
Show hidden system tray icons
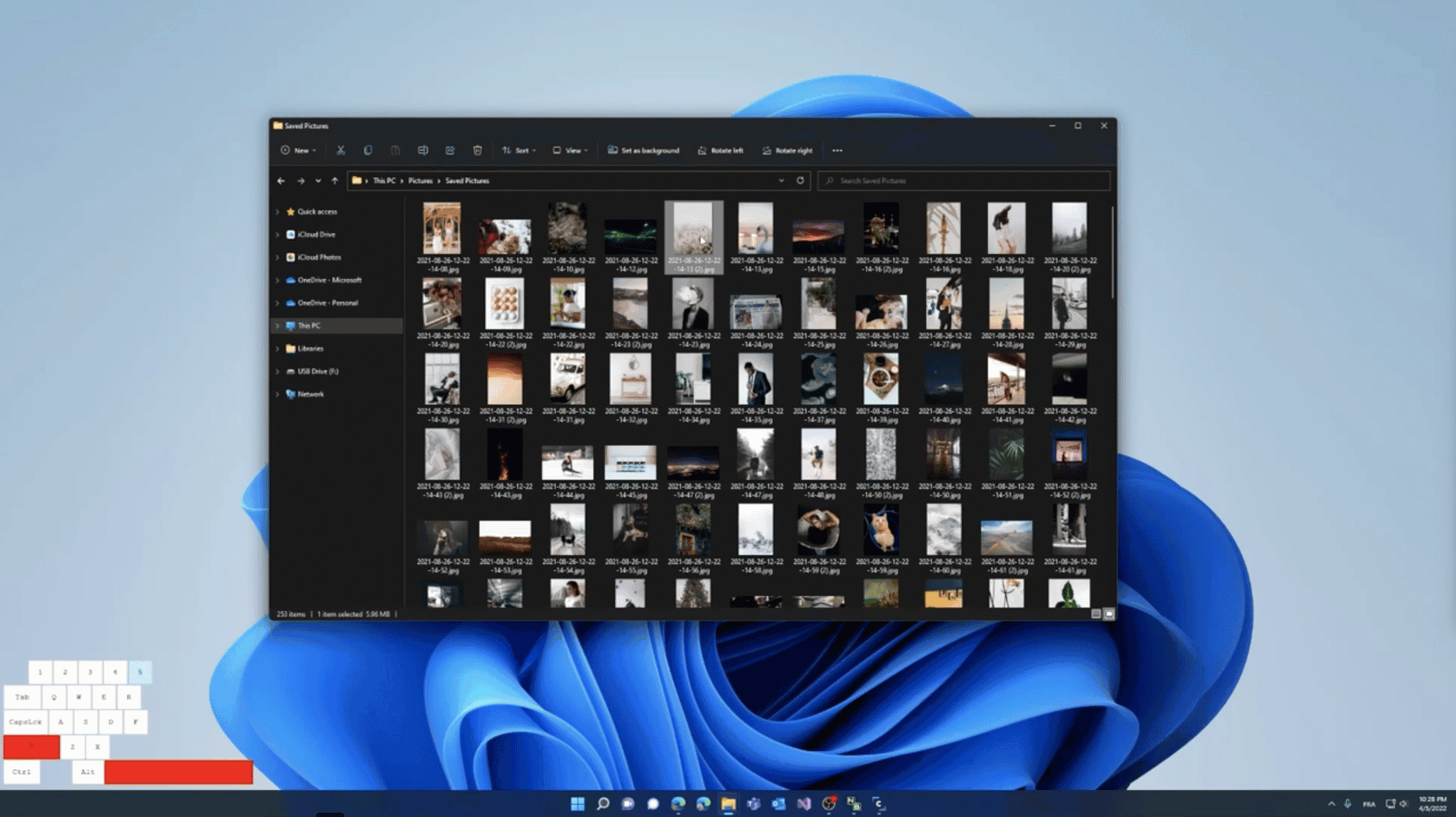(x=1331, y=804)
